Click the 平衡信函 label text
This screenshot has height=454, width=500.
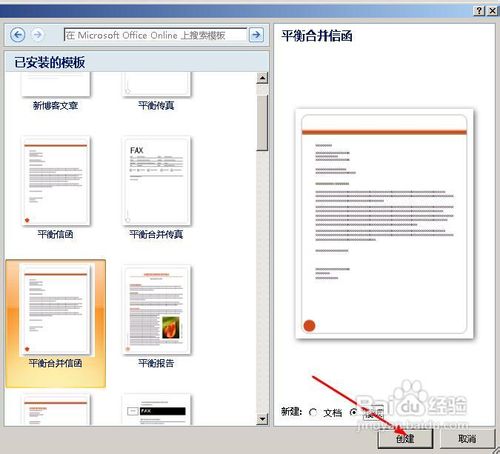pos(55,234)
